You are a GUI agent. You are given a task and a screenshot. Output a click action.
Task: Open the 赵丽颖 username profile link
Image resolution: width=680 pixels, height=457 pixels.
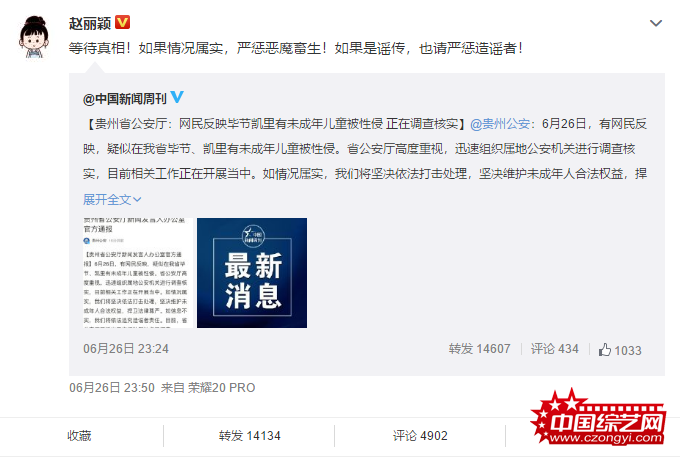tap(90, 23)
